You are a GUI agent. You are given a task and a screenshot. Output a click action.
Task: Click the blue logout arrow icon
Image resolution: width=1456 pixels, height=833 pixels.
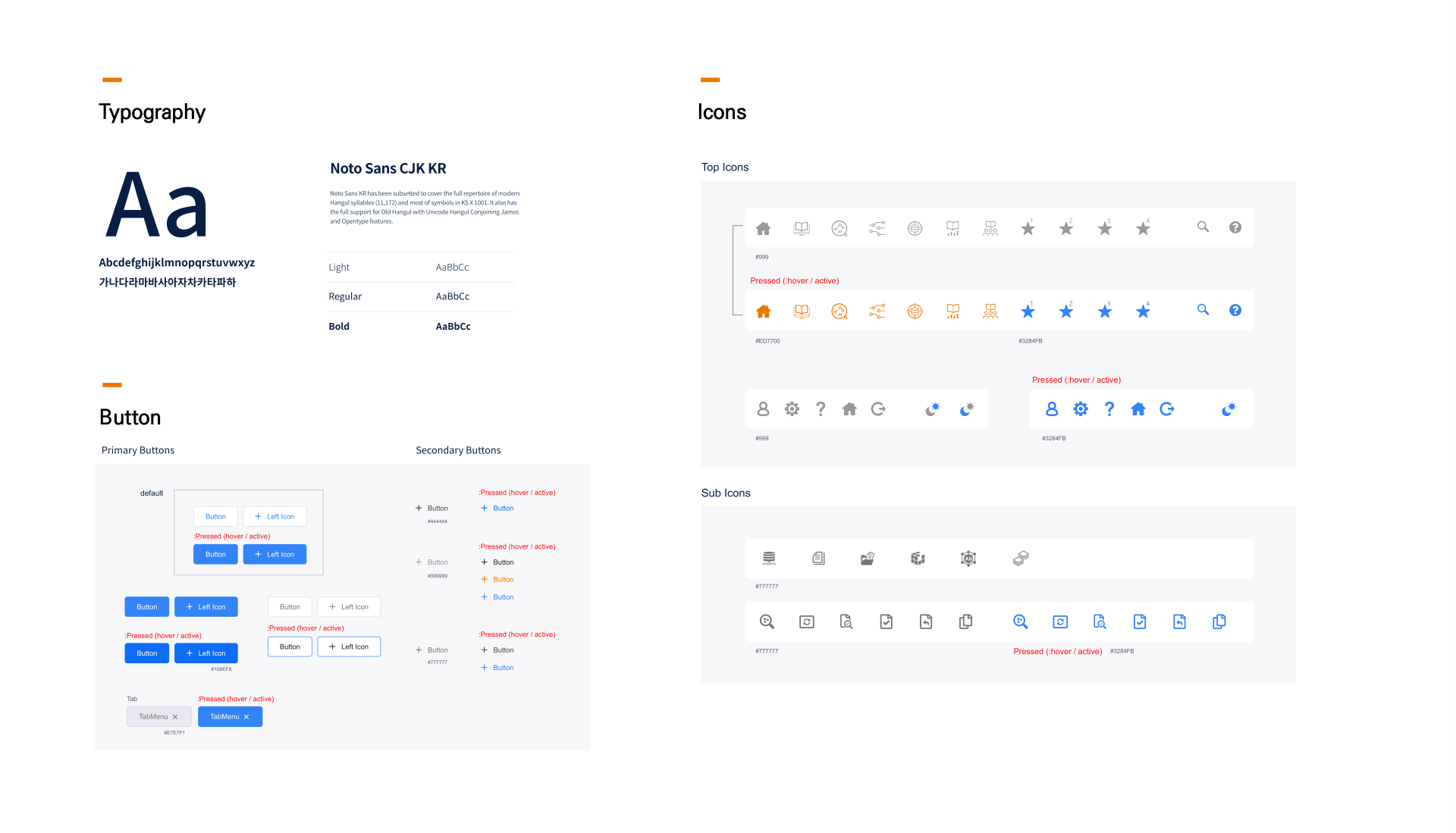[1167, 409]
